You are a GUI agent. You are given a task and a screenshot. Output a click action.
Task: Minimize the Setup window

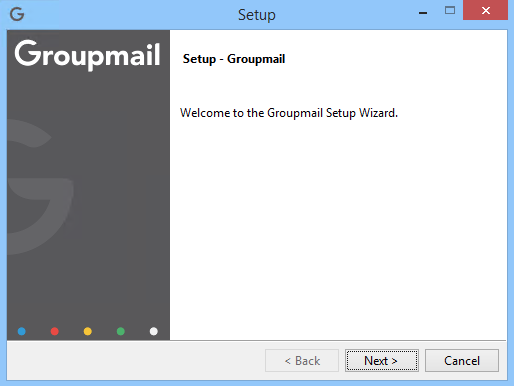(x=423, y=13)
